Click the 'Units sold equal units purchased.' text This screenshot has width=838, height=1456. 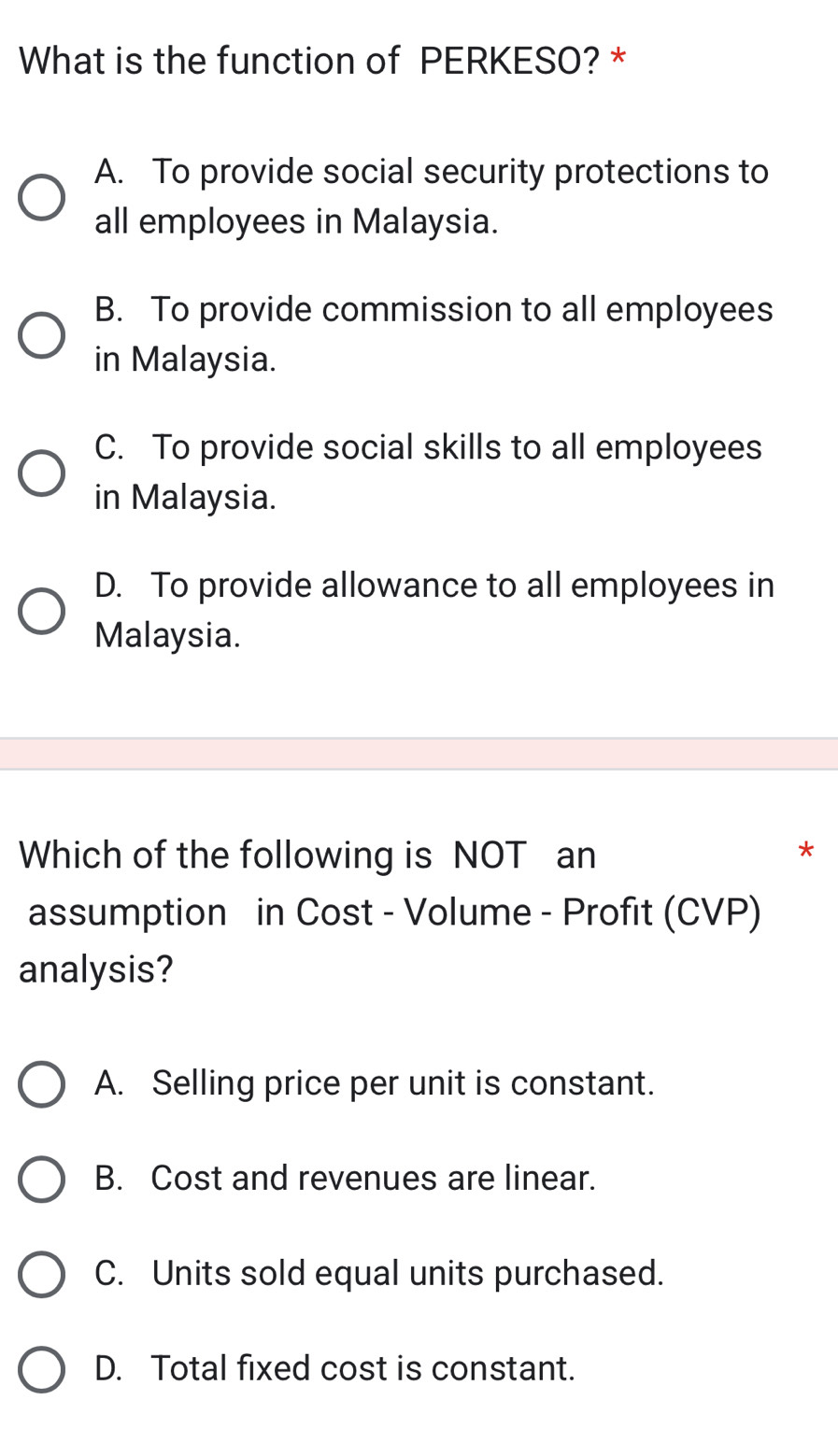pyautogui.click(x=407, y=1274)
